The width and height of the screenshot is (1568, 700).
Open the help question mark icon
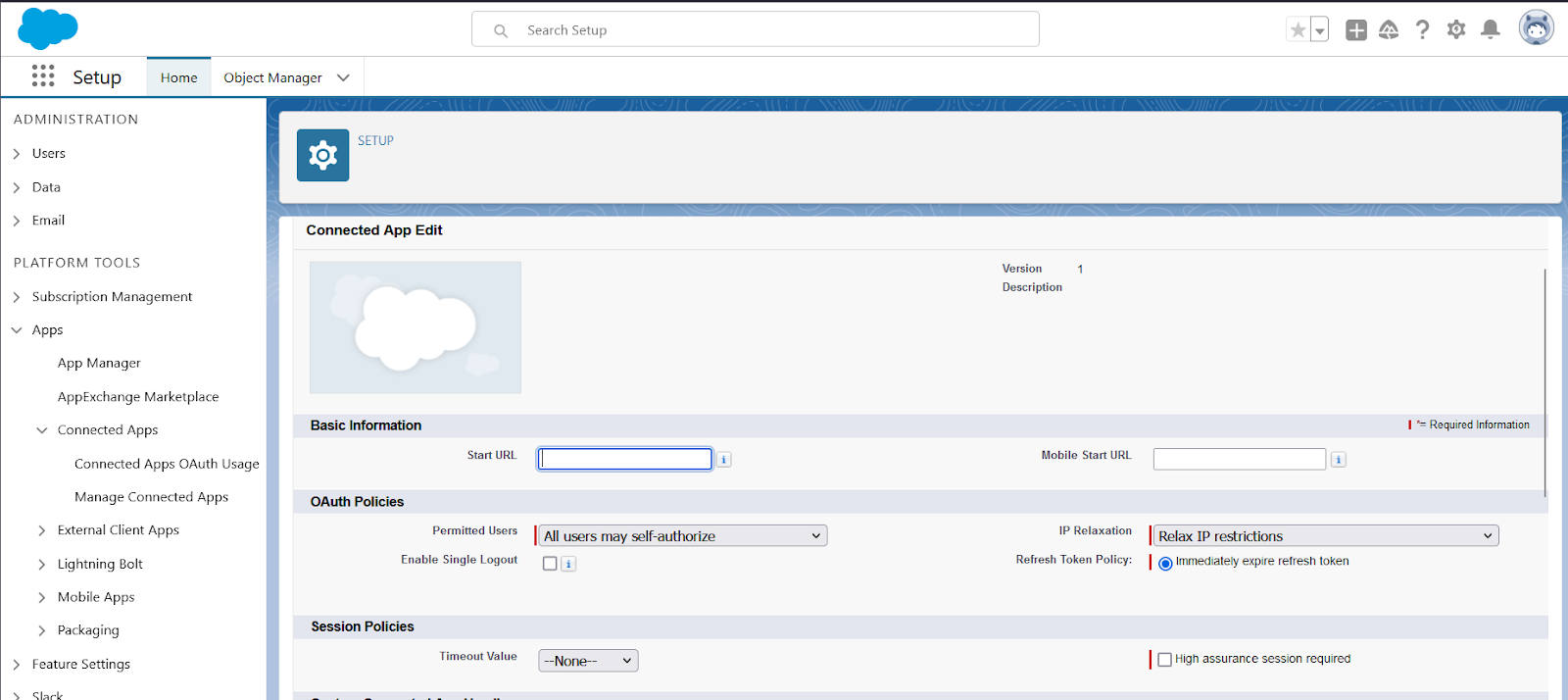[1422, 30]
